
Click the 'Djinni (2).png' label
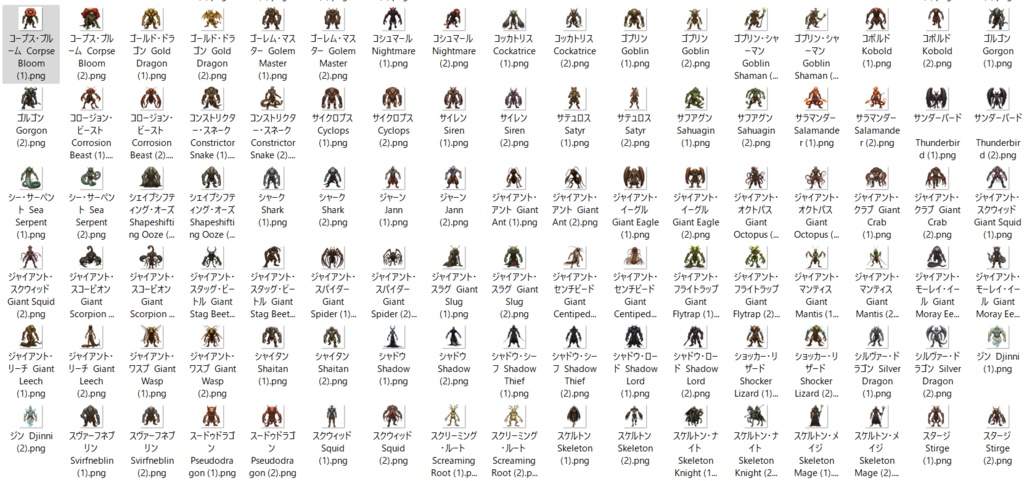coord(31,442)
